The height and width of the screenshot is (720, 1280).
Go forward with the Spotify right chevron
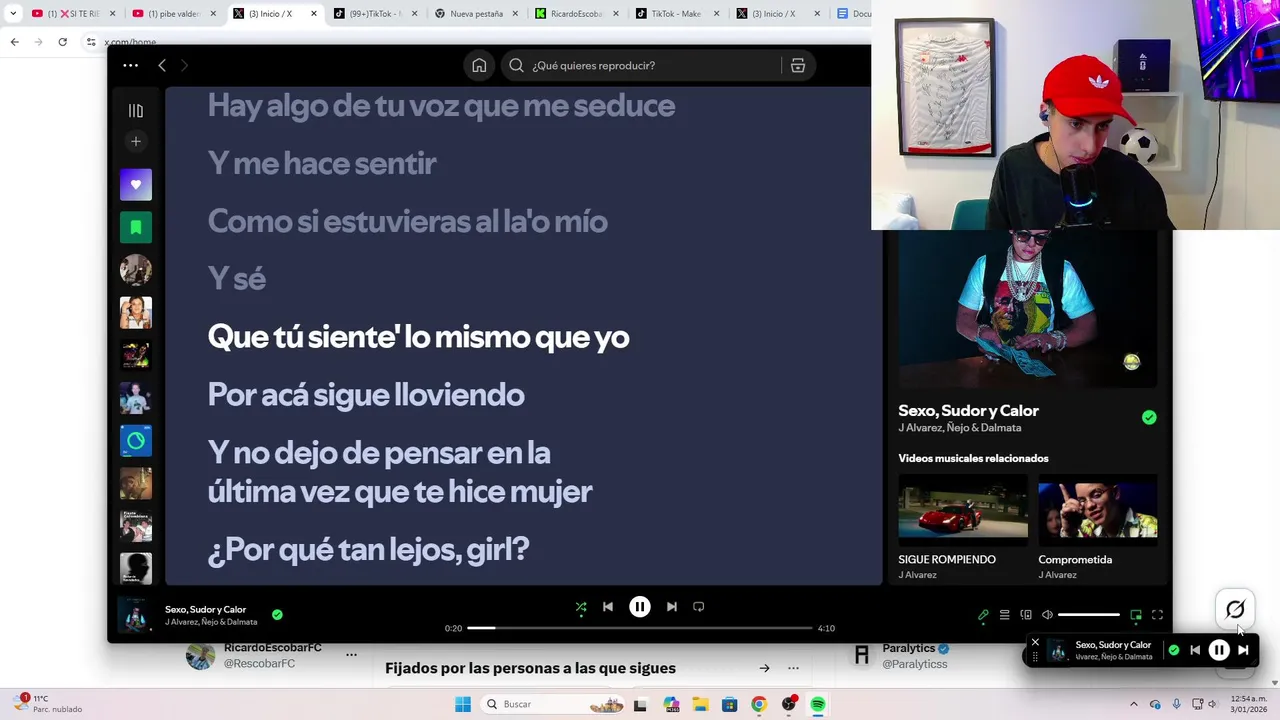point(184,65)
